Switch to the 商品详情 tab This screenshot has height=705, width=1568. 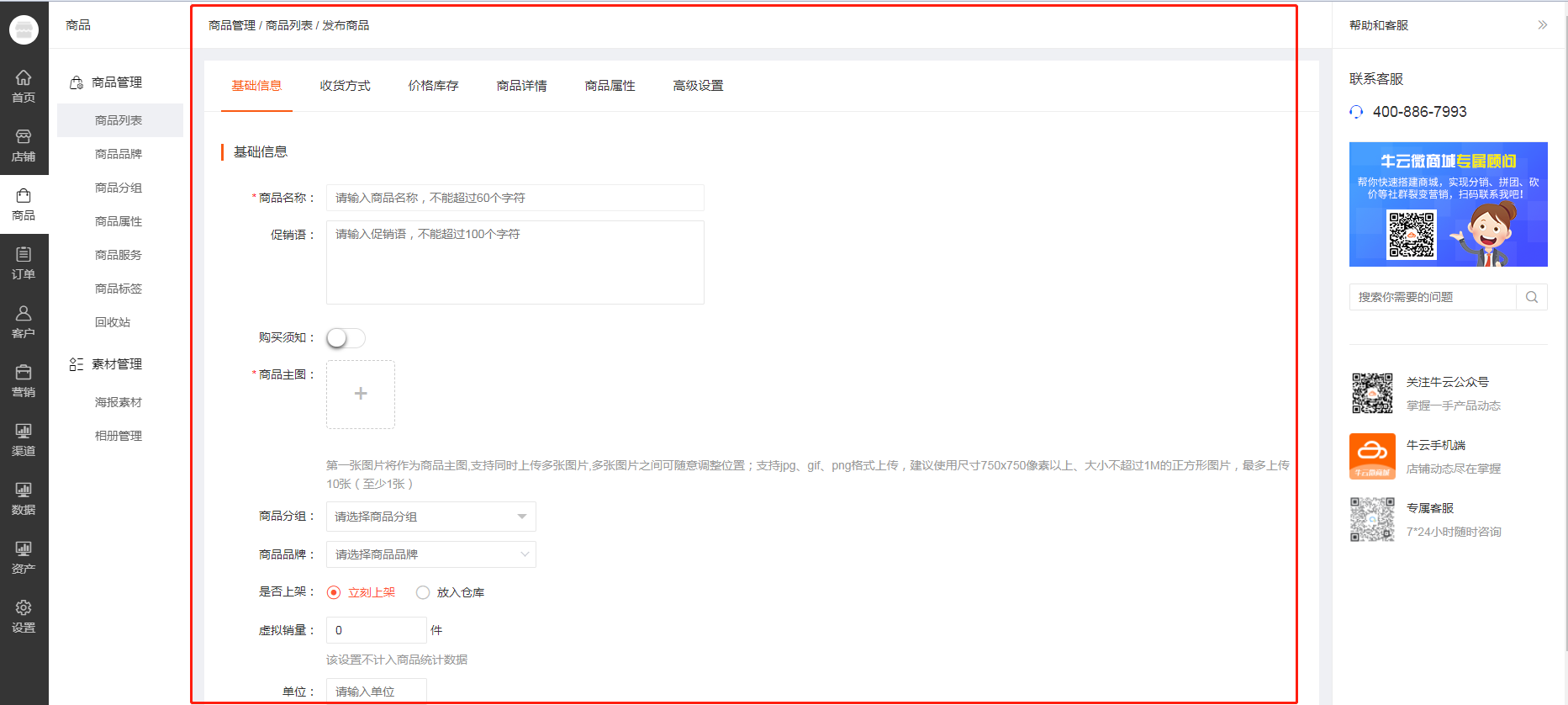(521, 86)
